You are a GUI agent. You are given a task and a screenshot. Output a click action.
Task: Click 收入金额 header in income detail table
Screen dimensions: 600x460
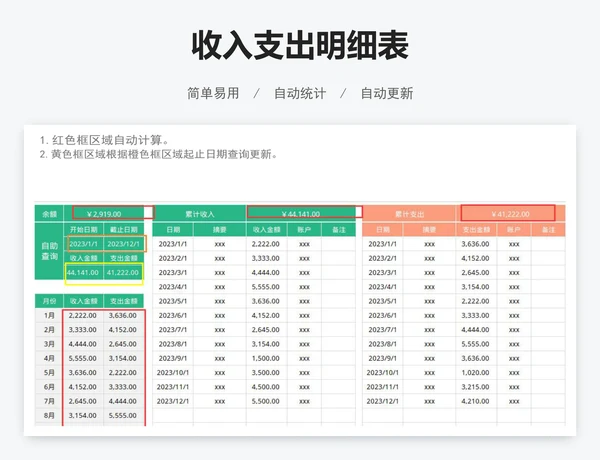click(x=266, y=230)
